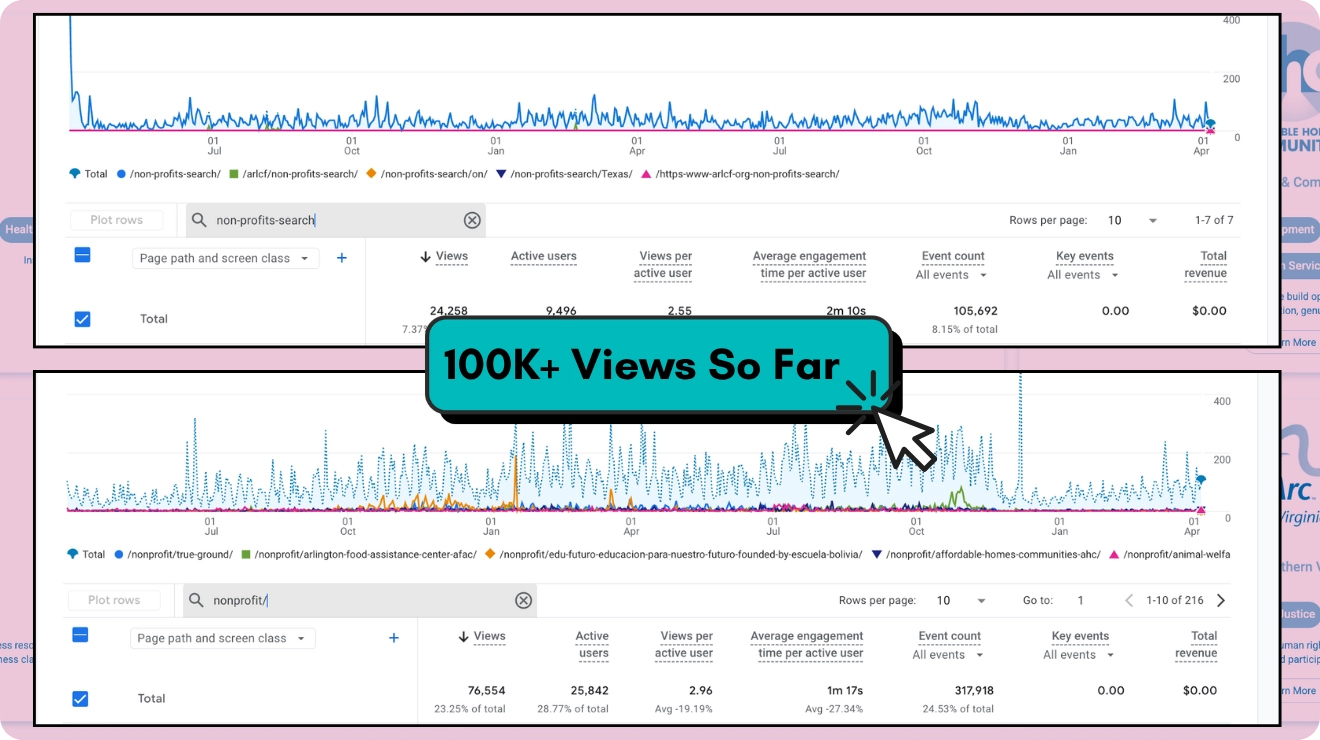Screen dimensions: 1320x740
Task: Click the search field containing non-profits-search
Action: click(x=336, y=220)
